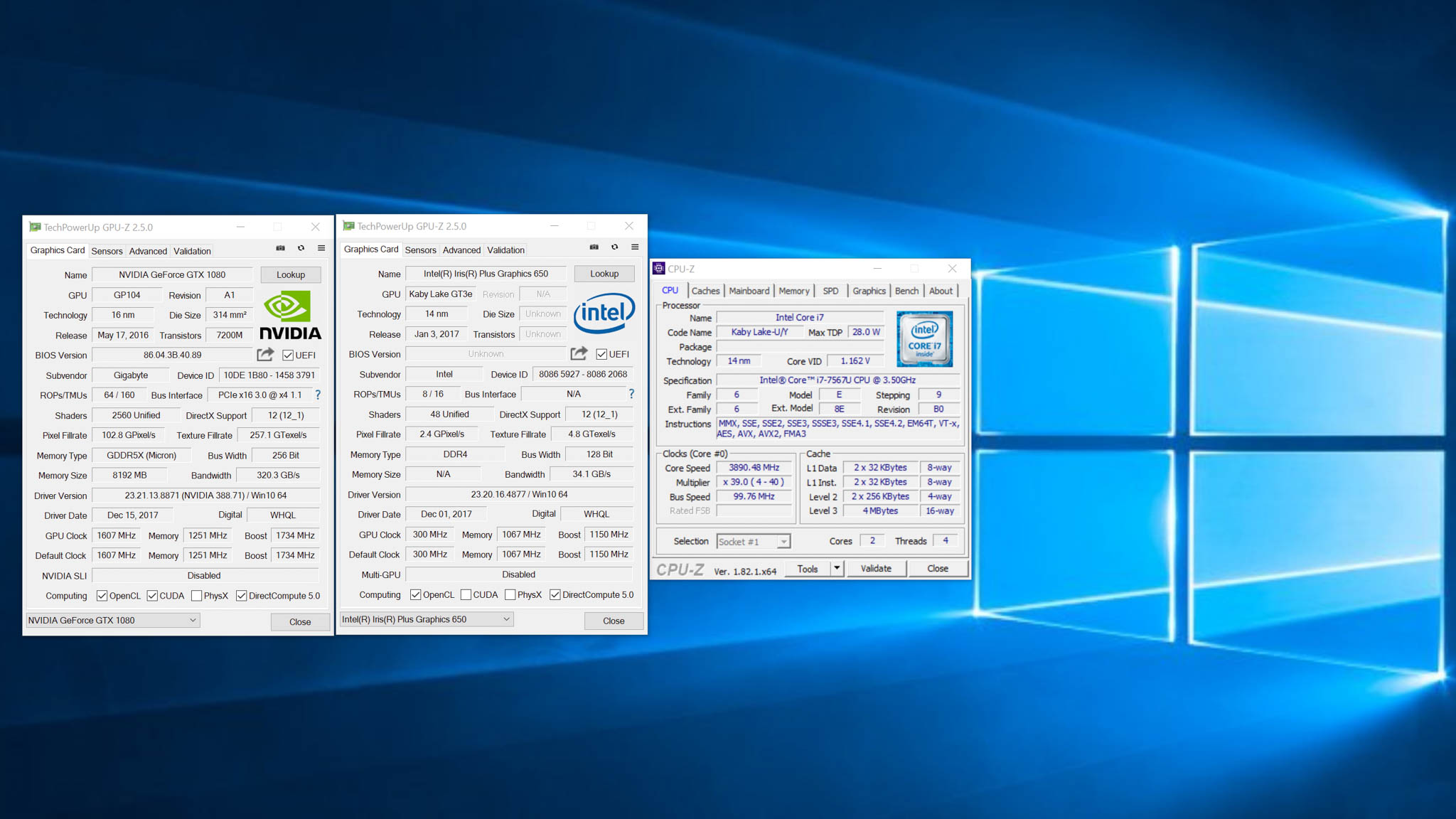
Task: Click the Close button at bottom of CPU-Z
Action: click(x=938, y=568)
